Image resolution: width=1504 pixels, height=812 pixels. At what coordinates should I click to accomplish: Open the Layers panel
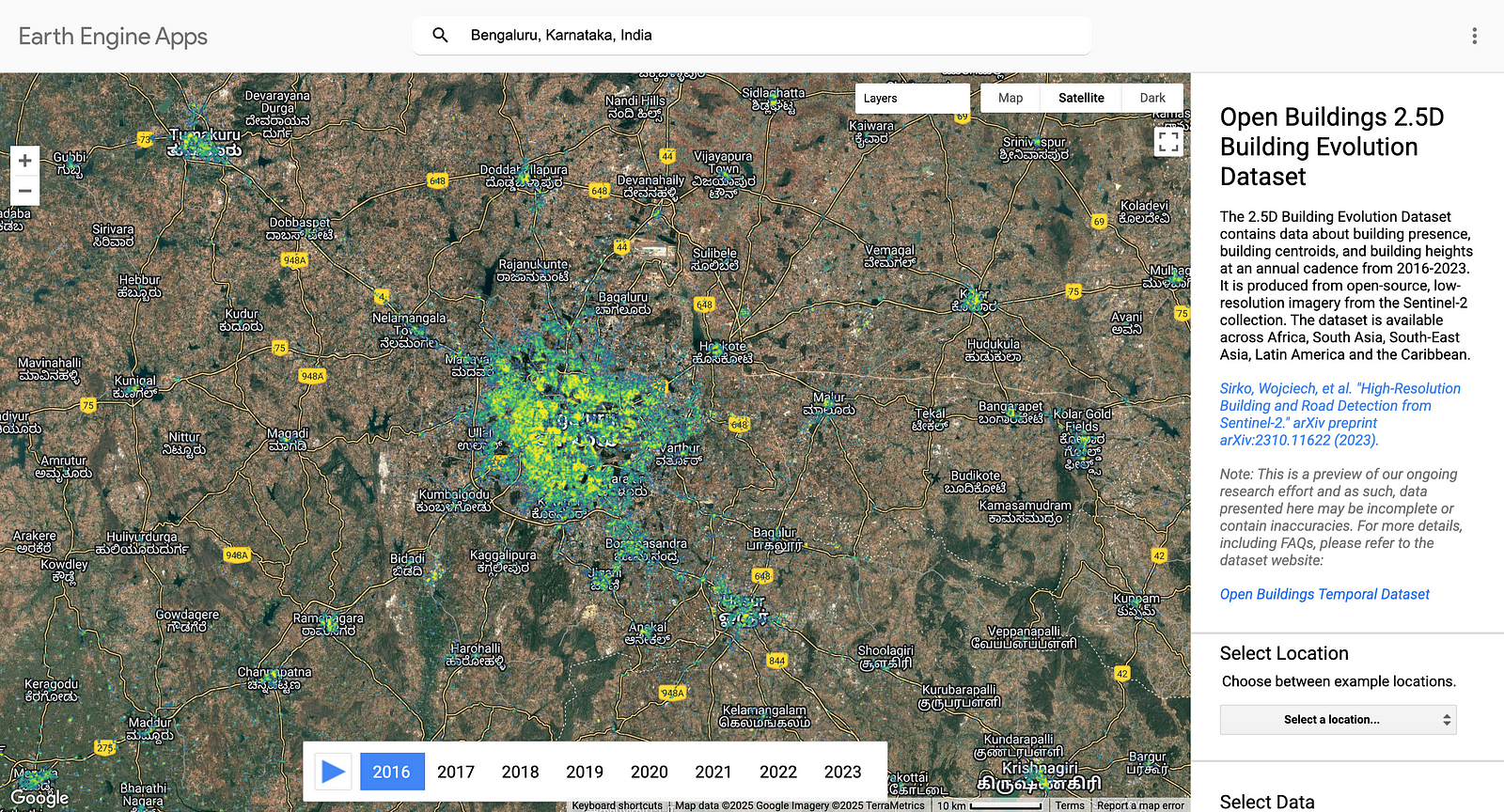(912, 98)
